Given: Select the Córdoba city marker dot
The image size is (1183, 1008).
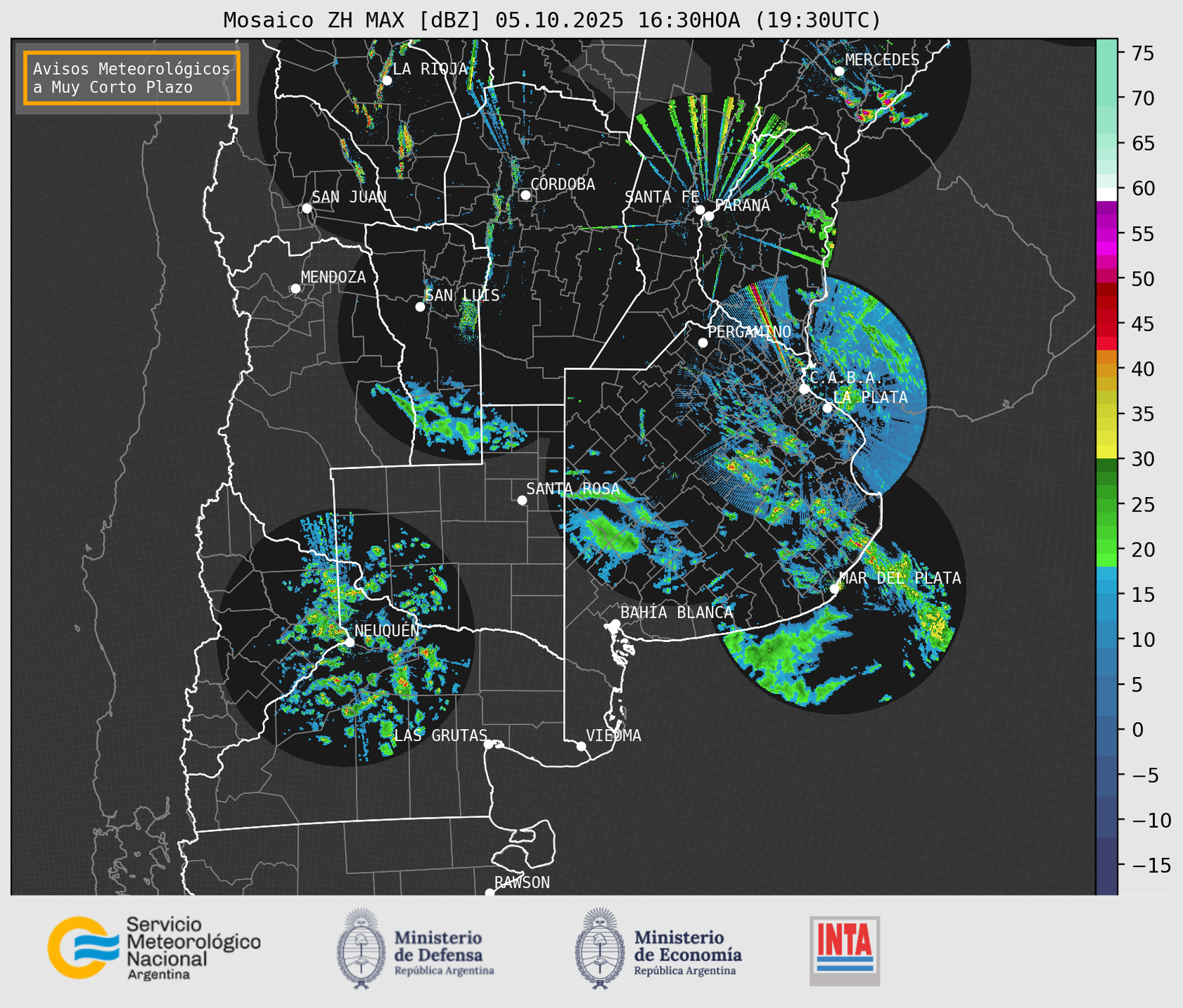Looking at the screenshot, I should click(525, 195).
